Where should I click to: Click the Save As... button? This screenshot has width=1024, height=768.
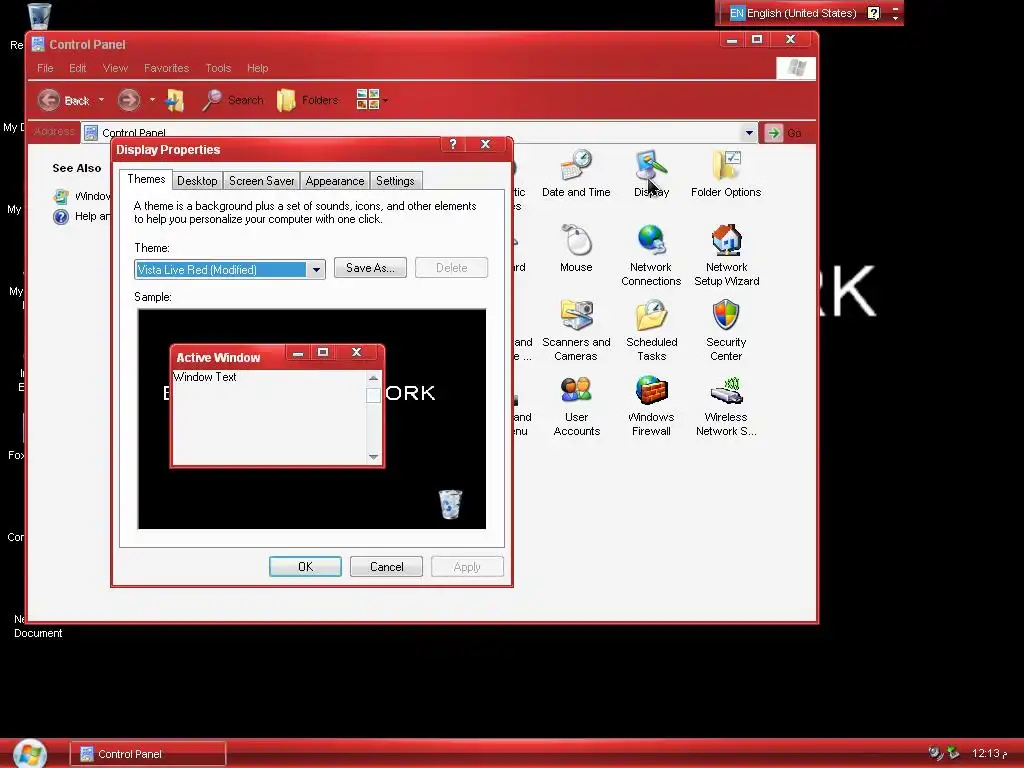(x=370, y=268)
